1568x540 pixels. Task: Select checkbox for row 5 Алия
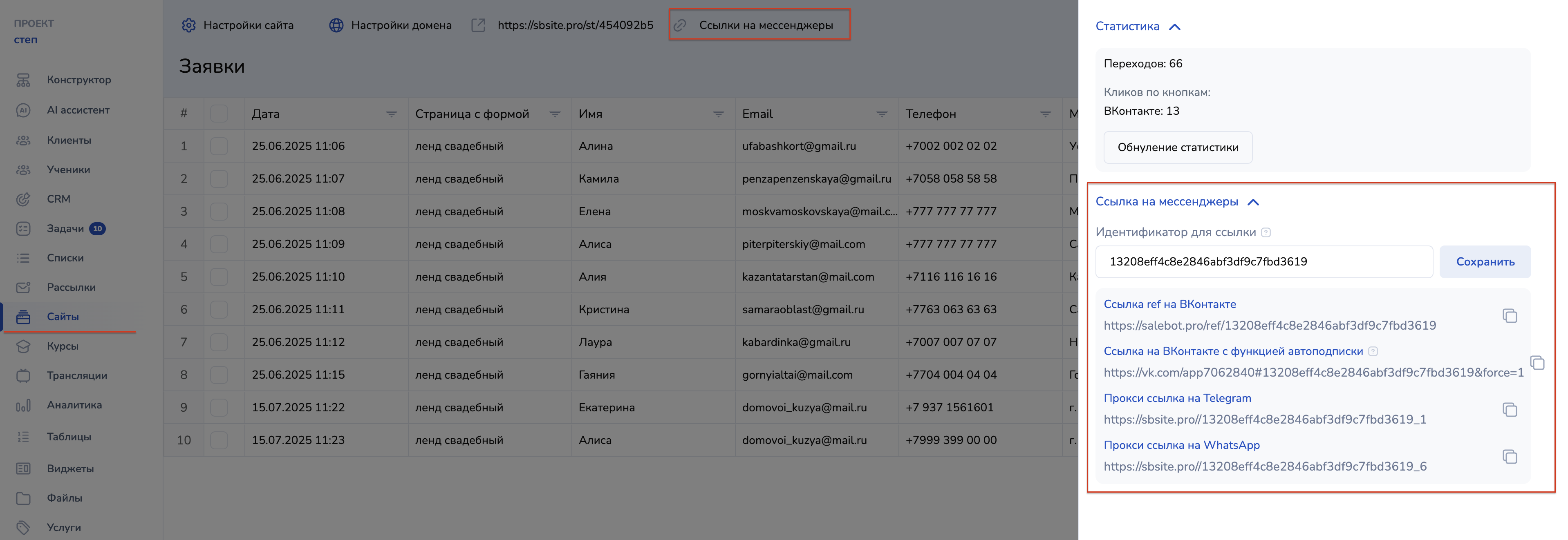pyautogui.click(x=219, y=277)
